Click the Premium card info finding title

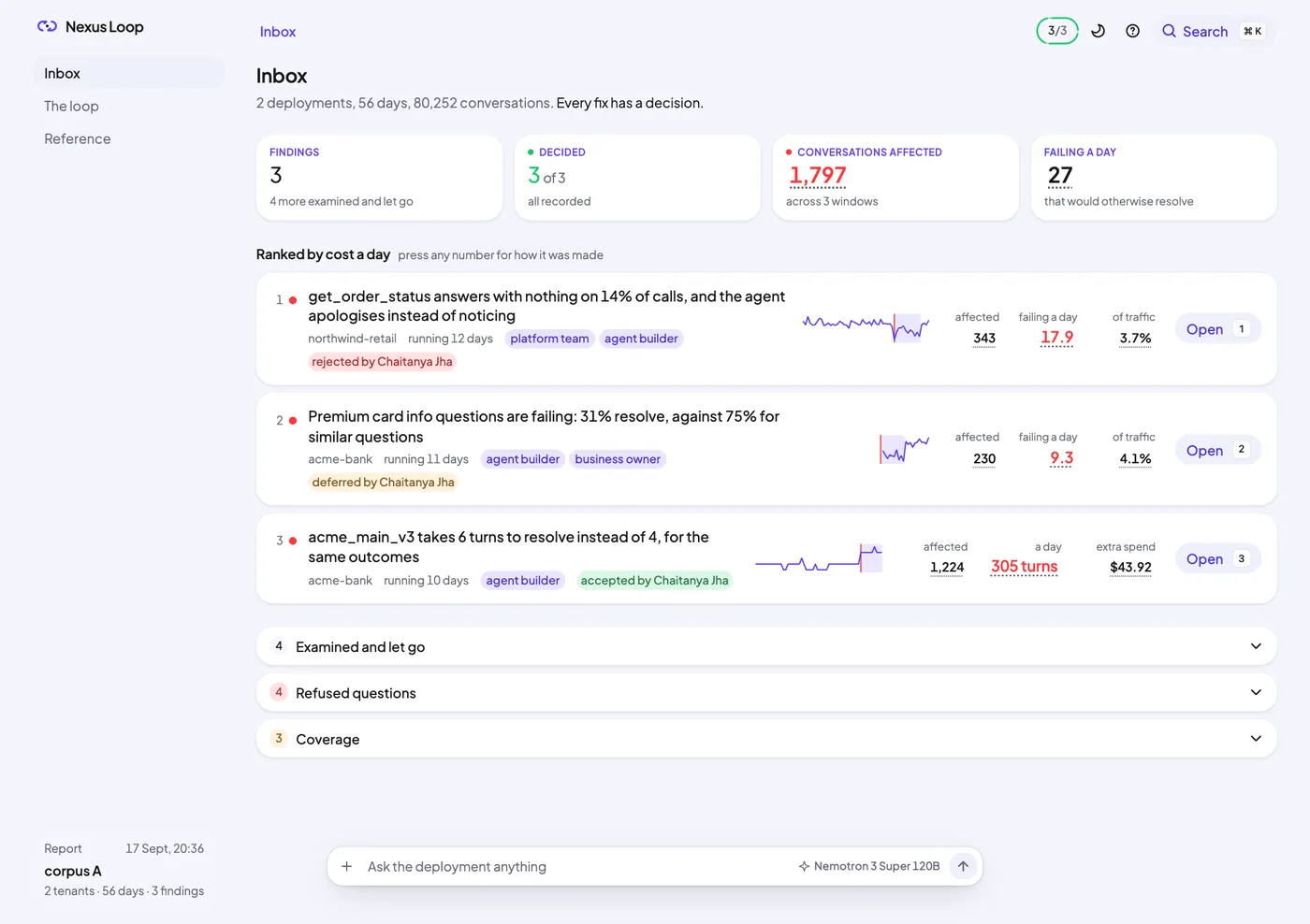coord(544,426)
